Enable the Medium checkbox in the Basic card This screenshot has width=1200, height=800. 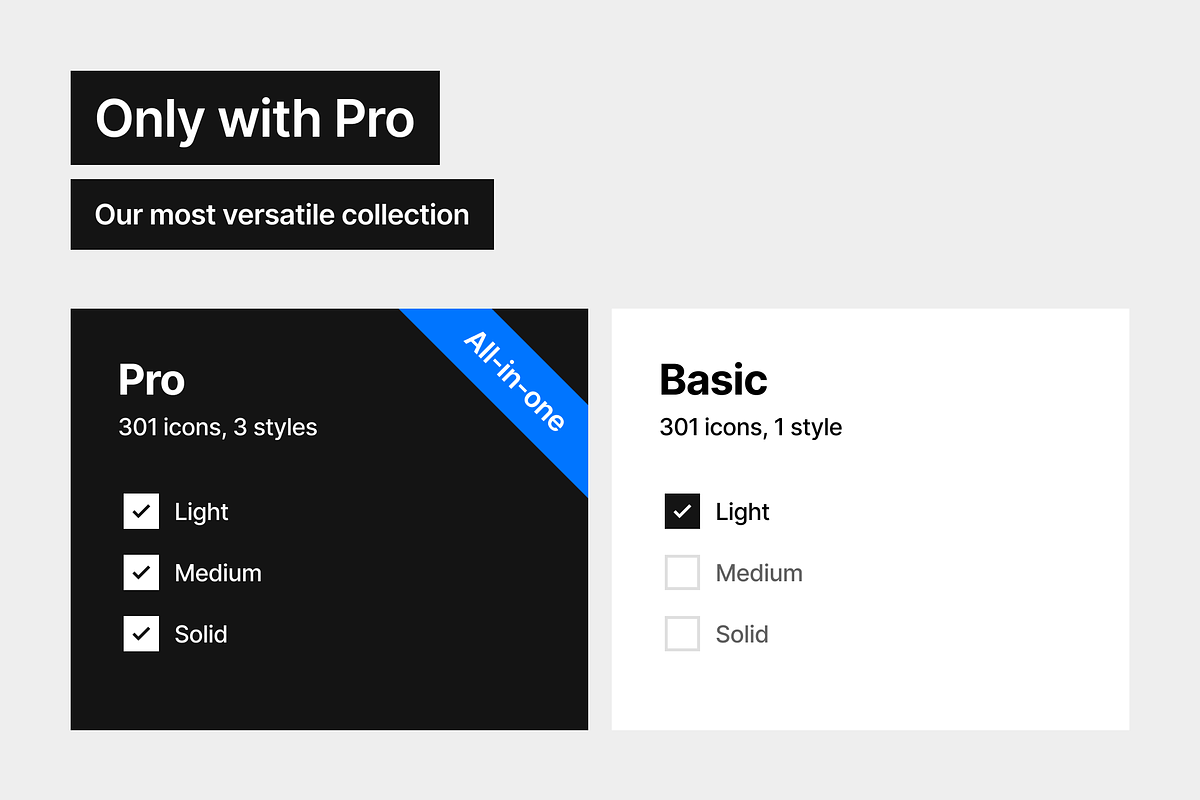[682, 572]
